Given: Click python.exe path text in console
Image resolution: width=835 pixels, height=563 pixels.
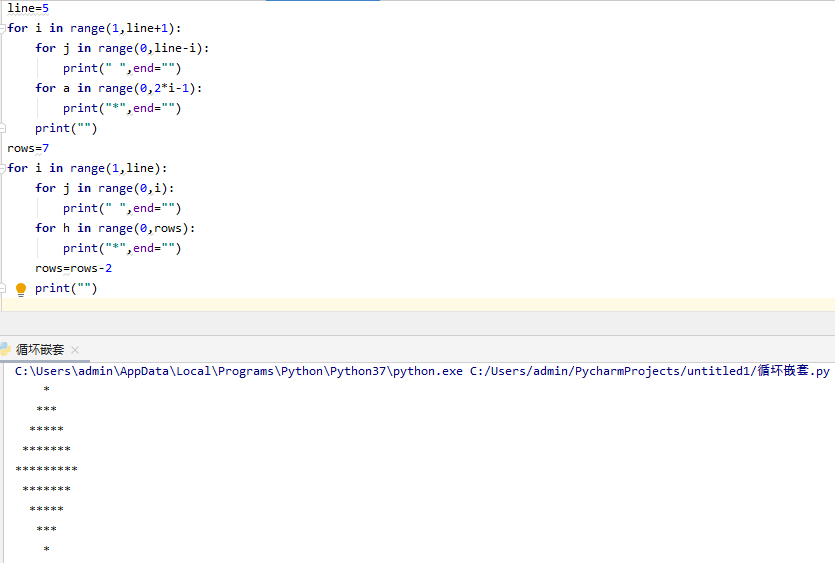Looking at the screenshot, I should coord(239,371).
